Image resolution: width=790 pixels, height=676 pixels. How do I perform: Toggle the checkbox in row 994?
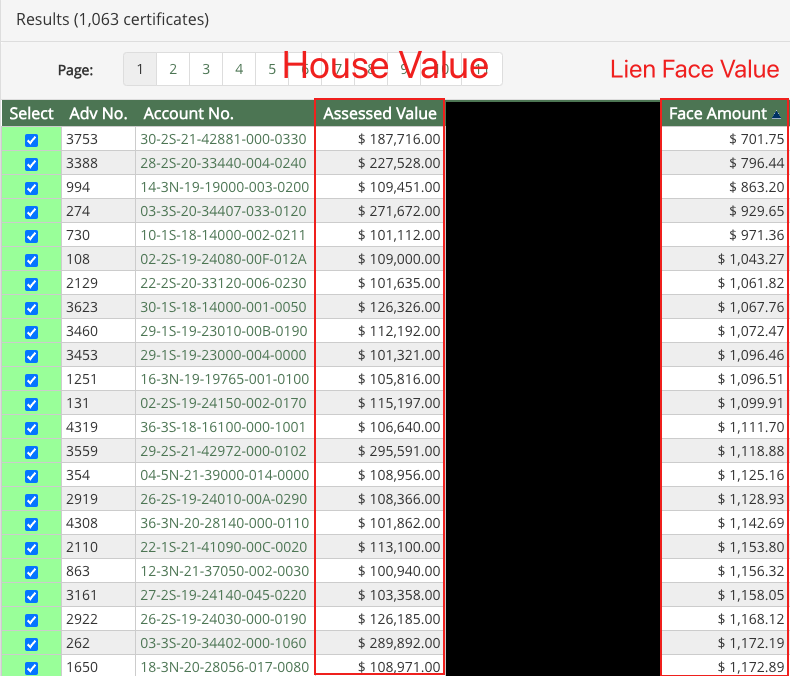[x=31, y=188]
